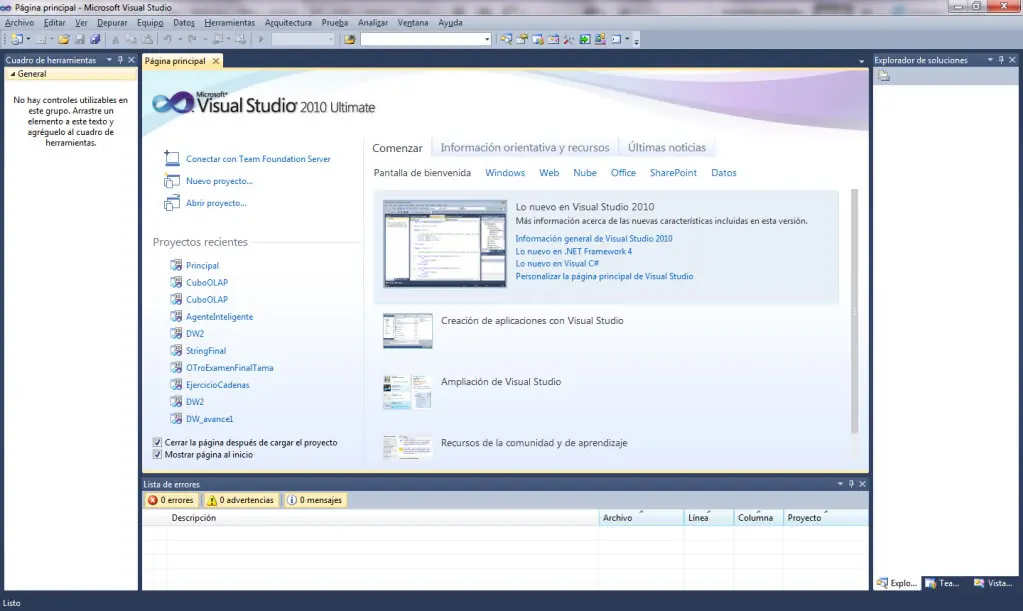Click the Cut scissors icon
This screenshot has height=611, width=1023.
(115, 39)
